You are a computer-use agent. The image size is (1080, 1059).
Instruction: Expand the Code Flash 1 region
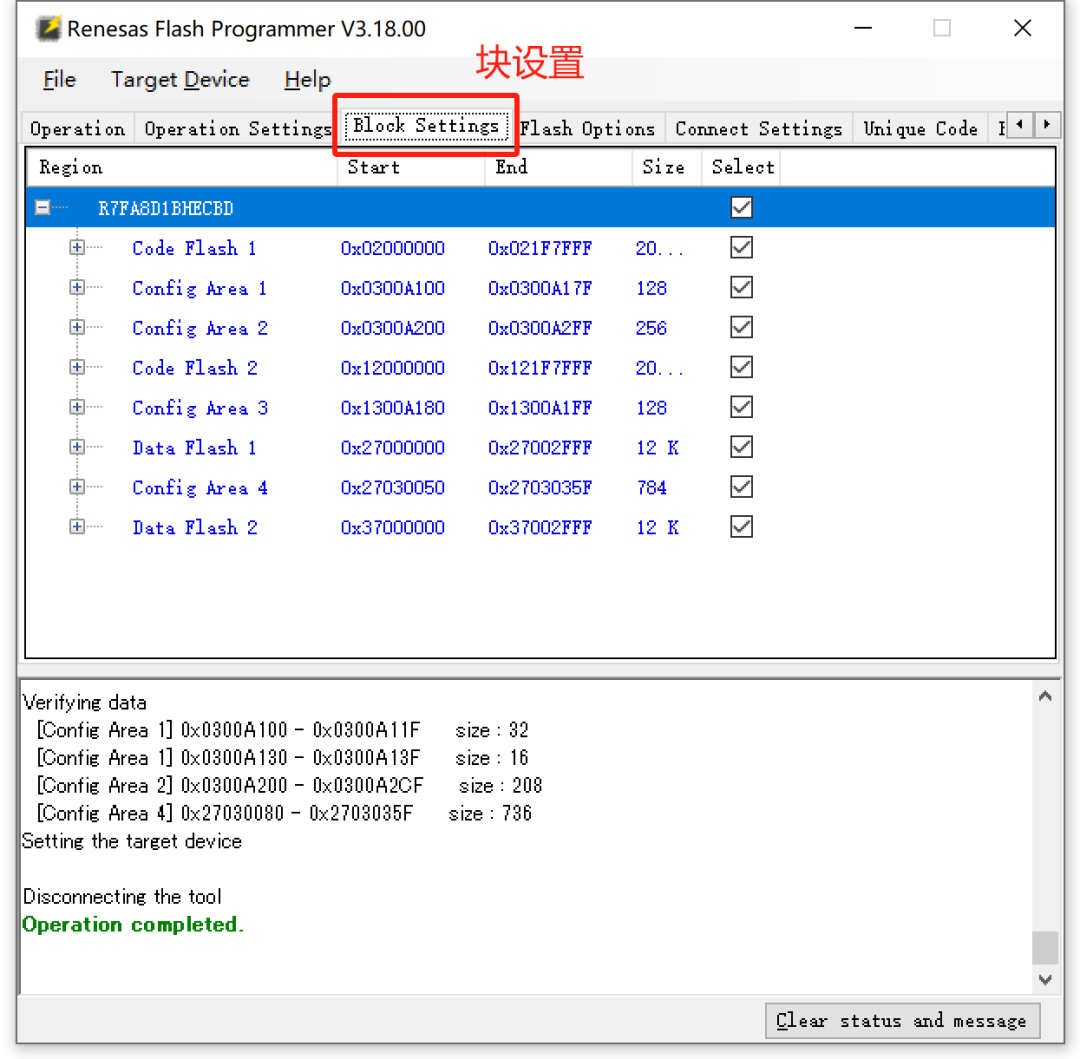tap(77, 248)
